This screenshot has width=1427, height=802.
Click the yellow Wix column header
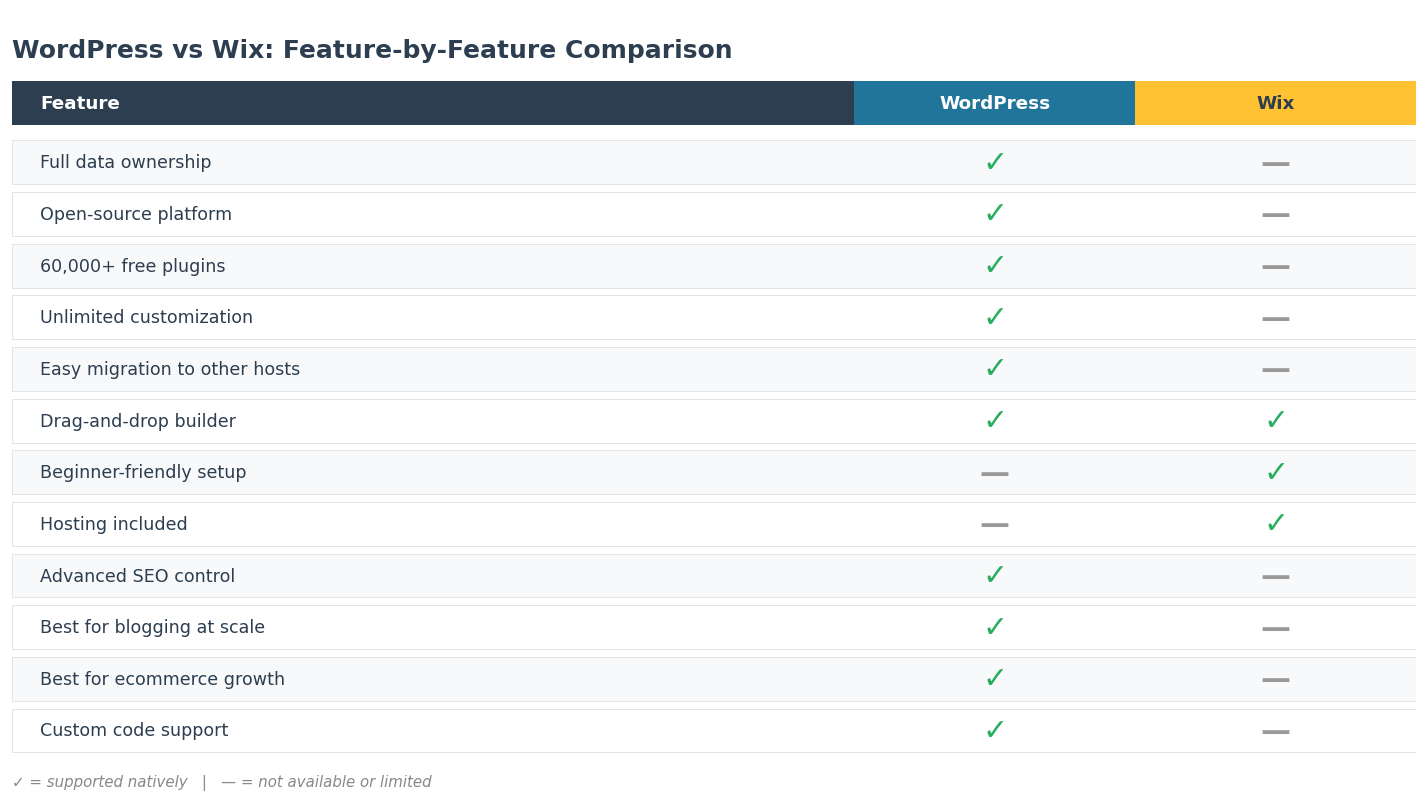click(1275, 103)
